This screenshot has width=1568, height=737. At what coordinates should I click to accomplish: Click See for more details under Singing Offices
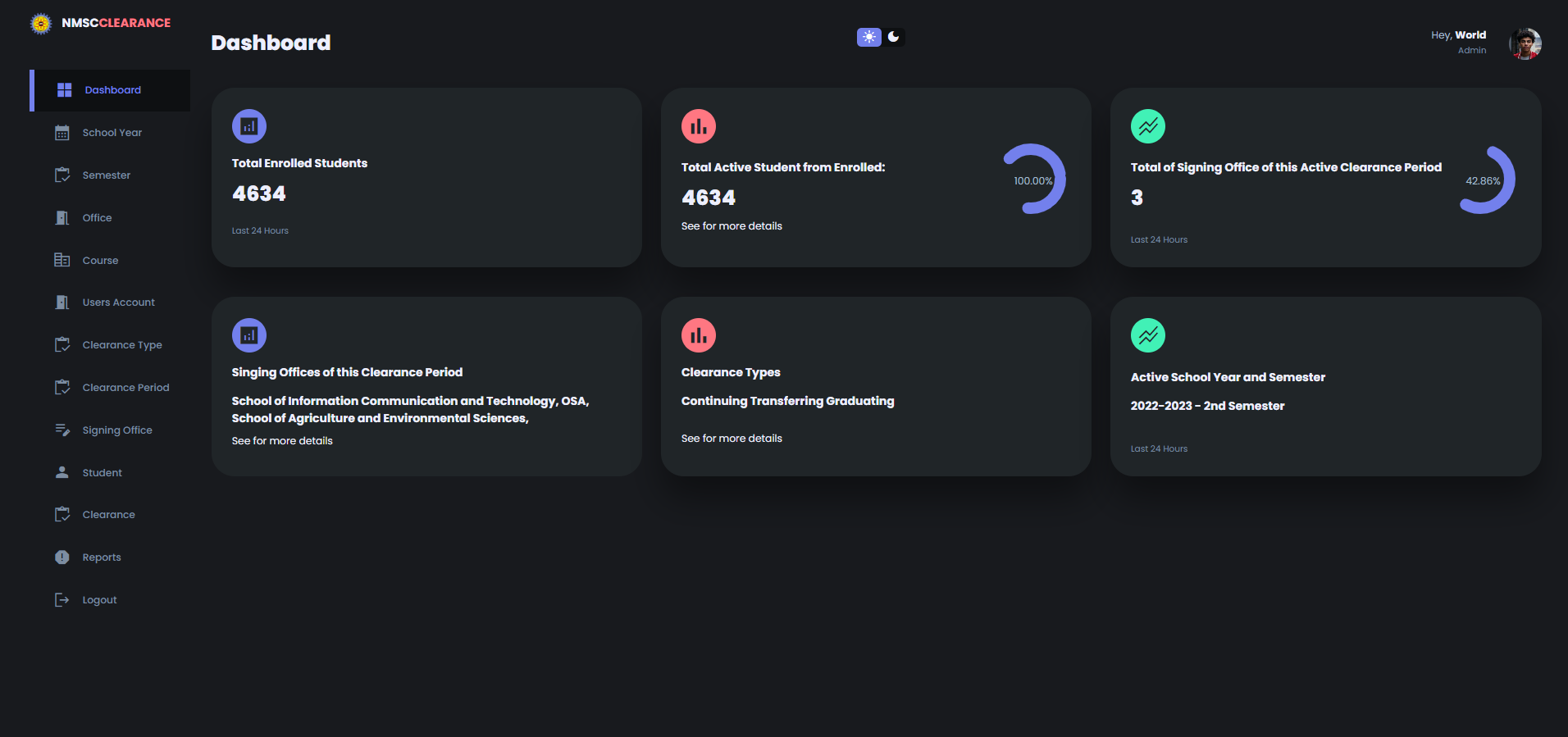(282, 441)
